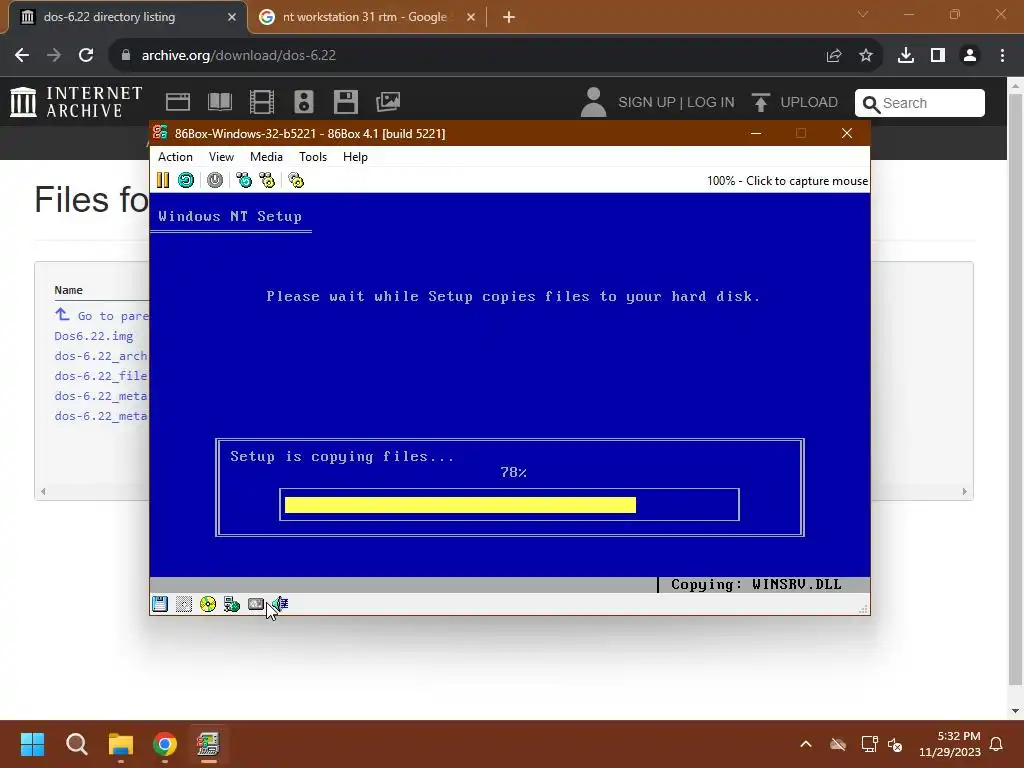Screen dimensions: 1024x768
Task: Click the network status icon in 86Box
Action: [x=232, y=604]
